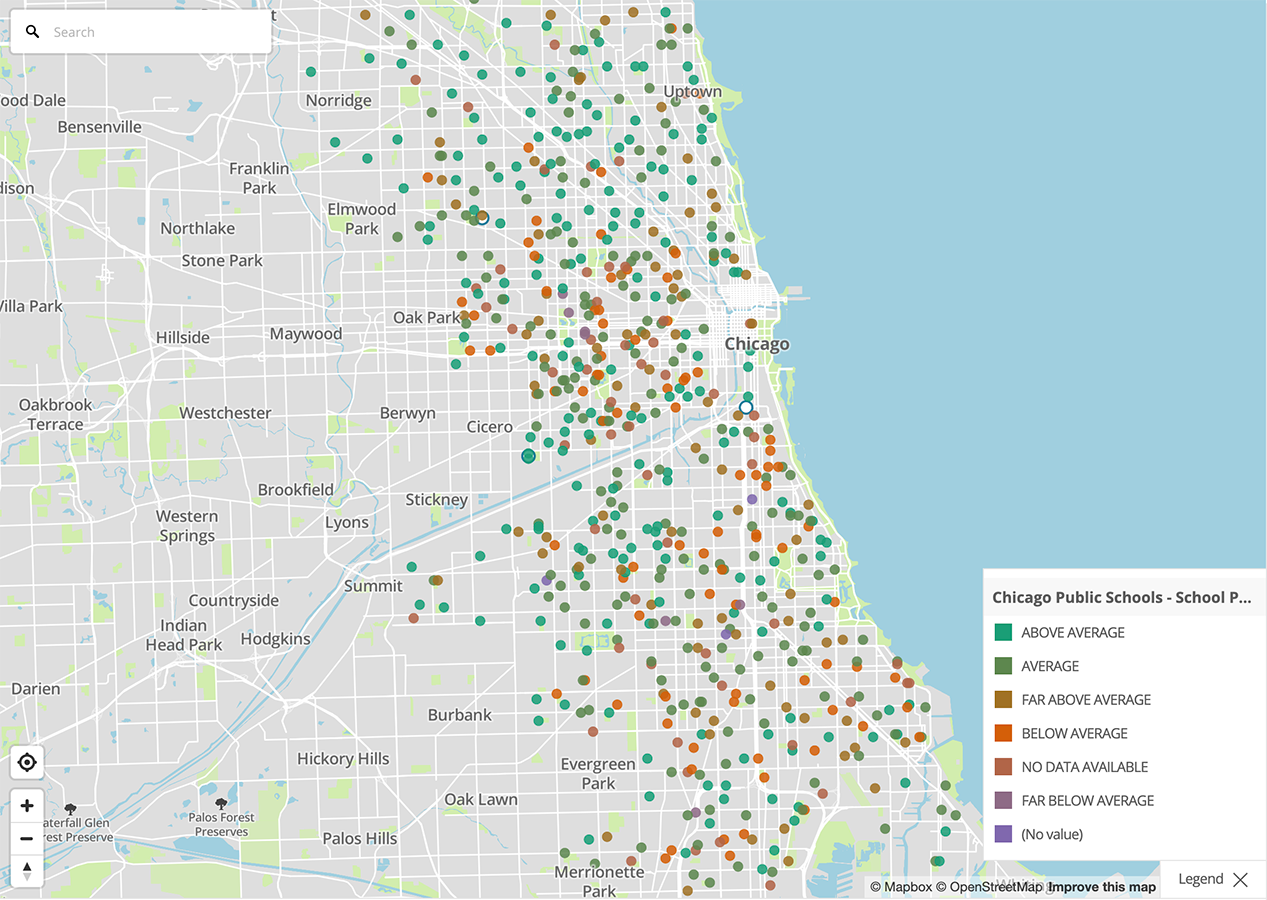Click the Improve this map link
This screenshot has width=1267, height=900.
1102,887
